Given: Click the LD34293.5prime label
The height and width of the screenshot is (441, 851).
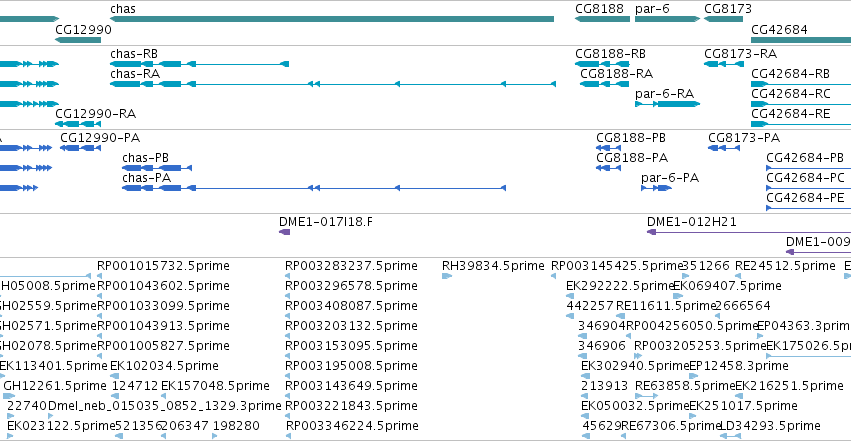Looking at the screenshot, I should click(771, 426).
